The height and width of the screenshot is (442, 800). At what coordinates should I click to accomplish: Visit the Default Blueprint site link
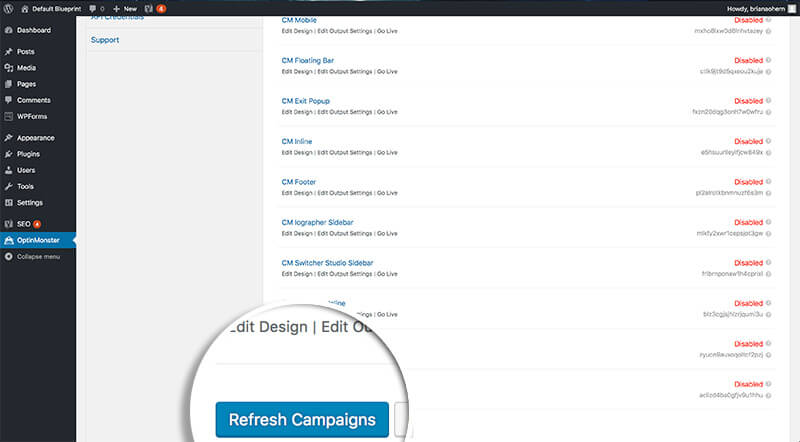[51, 9]
